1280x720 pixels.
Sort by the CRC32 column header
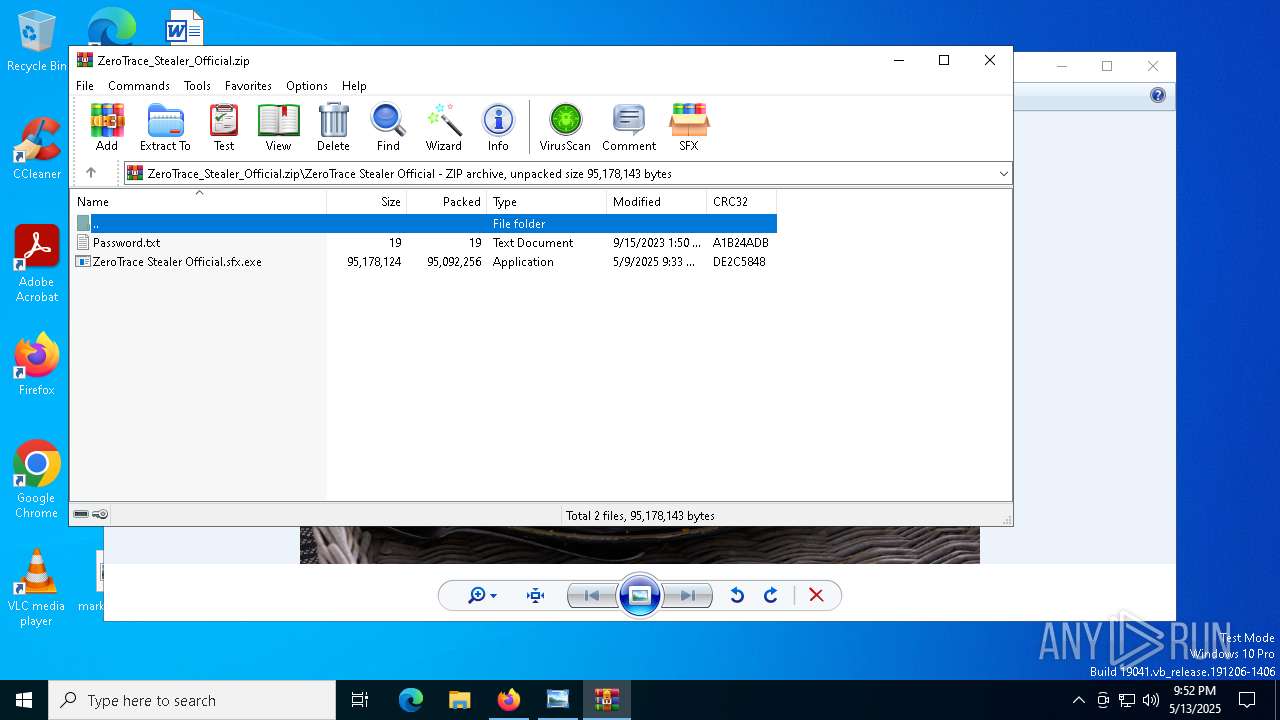(x=742, y=202)
